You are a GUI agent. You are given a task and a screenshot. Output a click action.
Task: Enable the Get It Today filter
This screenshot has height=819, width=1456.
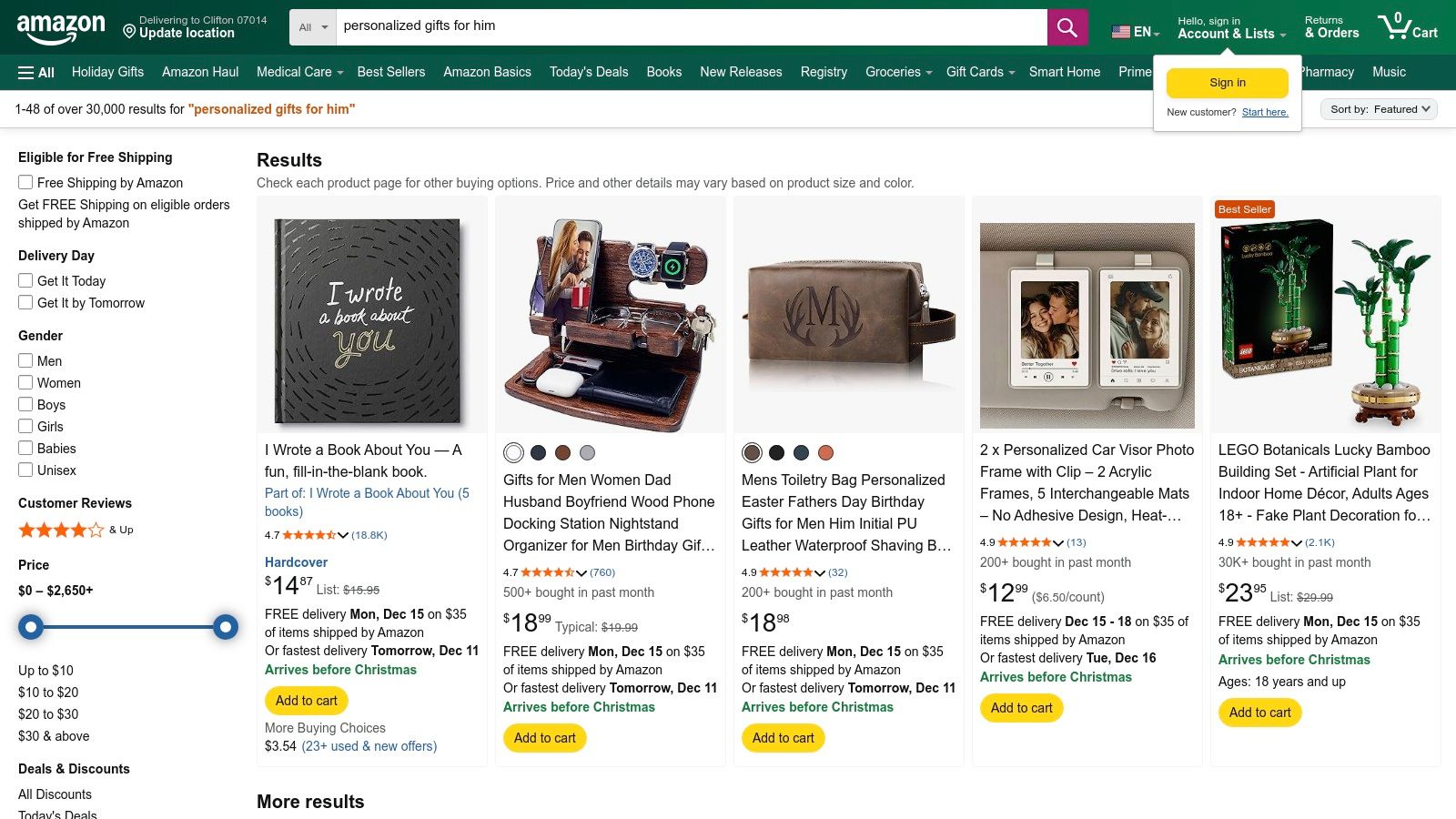[x=25, y=280]
